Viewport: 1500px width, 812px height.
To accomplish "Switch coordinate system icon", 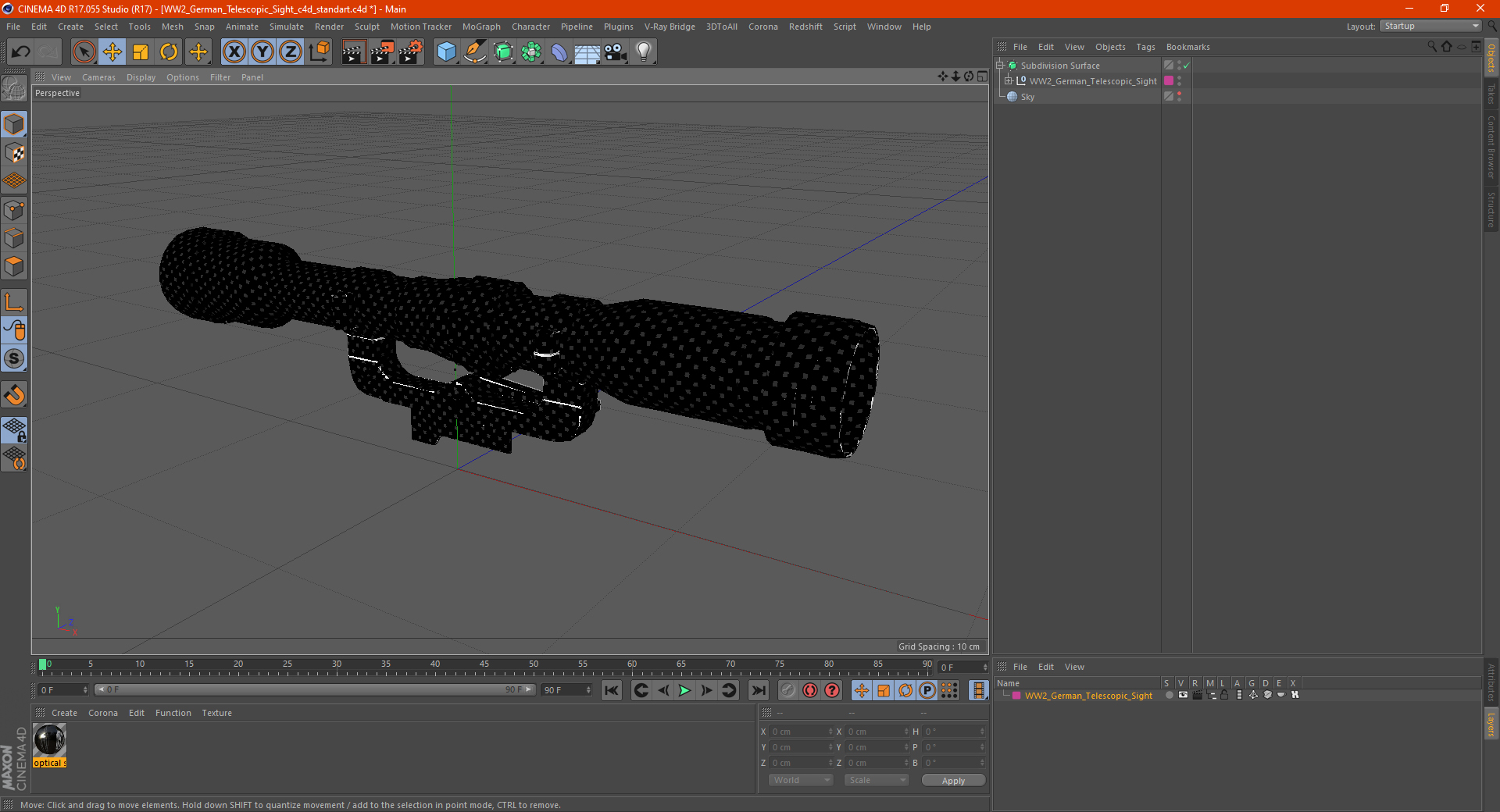I will (319, 52).
